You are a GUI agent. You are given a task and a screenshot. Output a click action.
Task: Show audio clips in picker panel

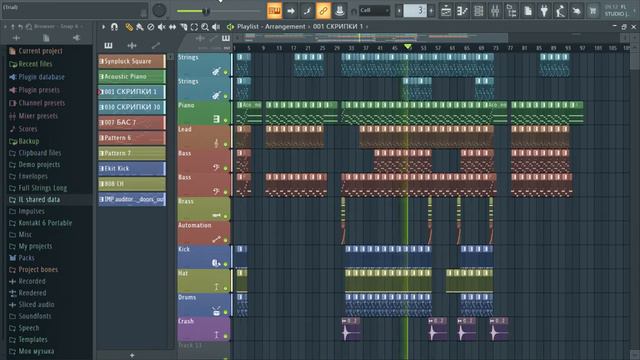click(132, 45)
